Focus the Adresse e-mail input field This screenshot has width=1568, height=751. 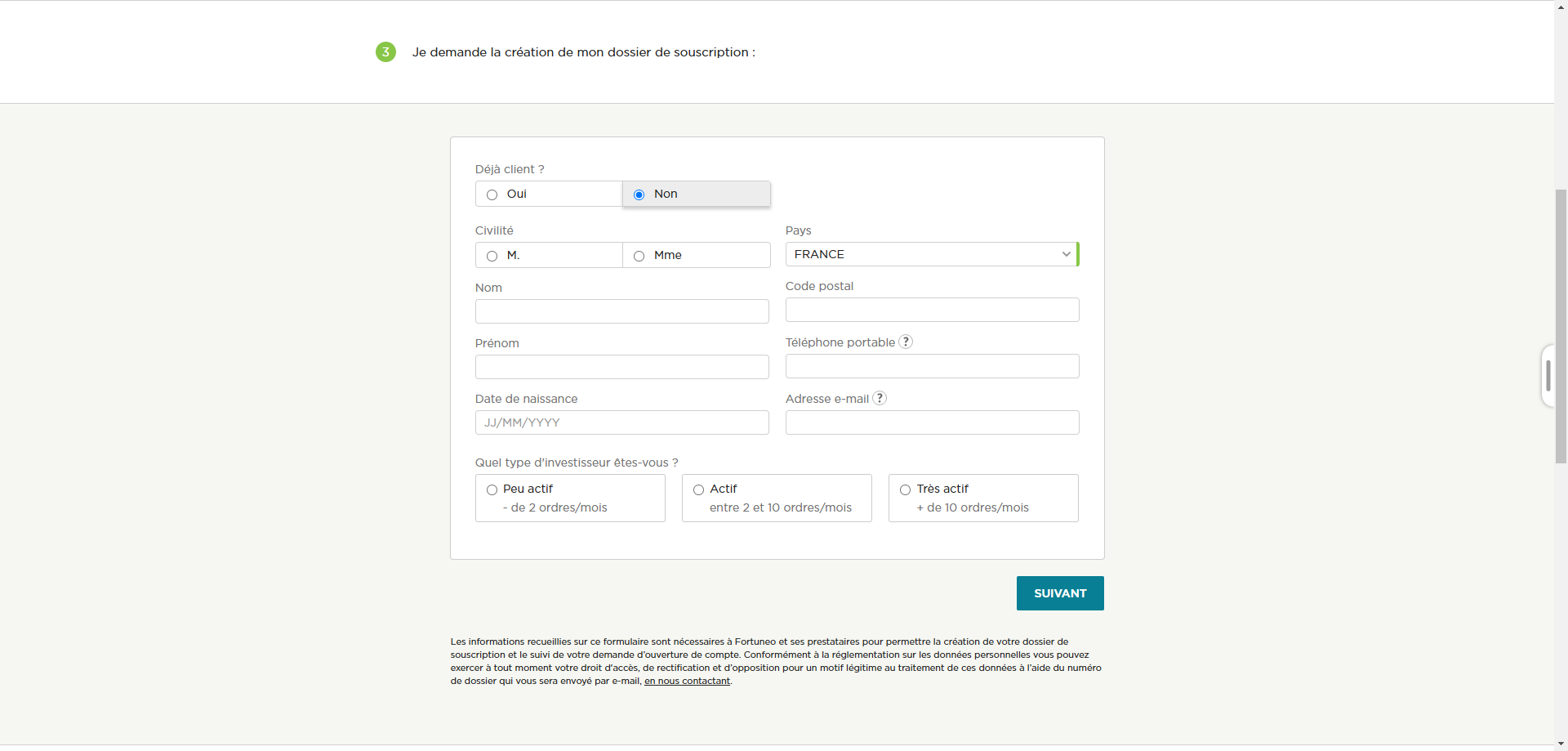pyautogui.click(x=932, y=422)
